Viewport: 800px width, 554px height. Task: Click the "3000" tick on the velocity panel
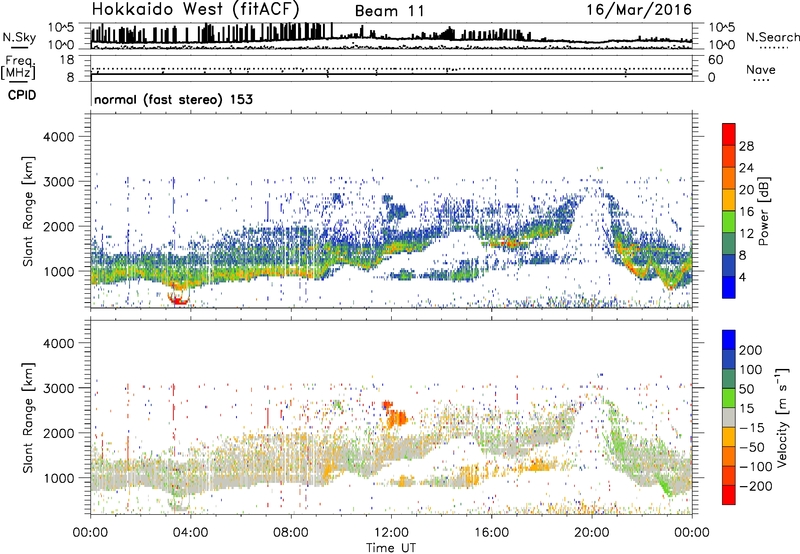coord(59,388)
